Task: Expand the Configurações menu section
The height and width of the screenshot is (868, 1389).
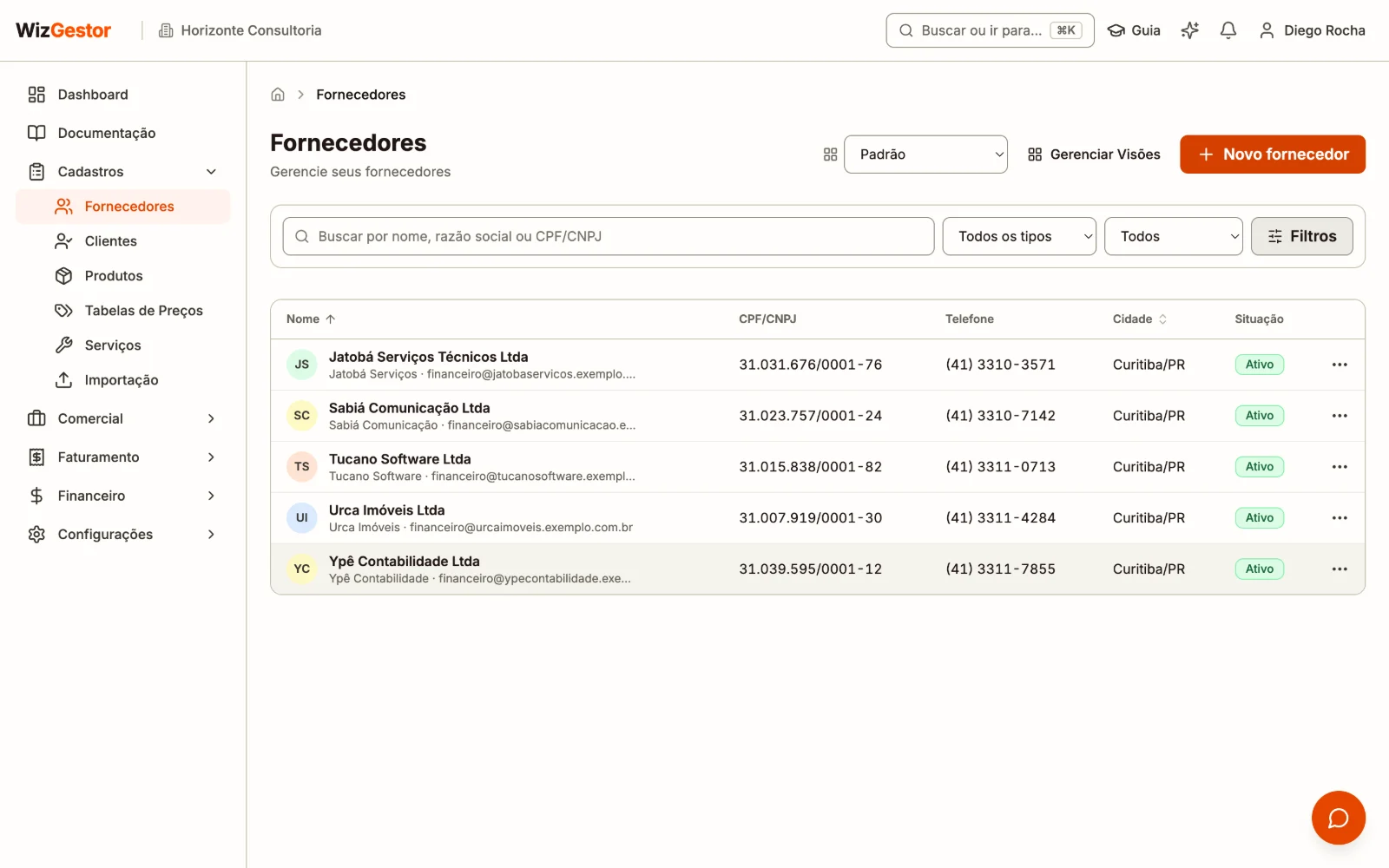Action: coord(122,535)
